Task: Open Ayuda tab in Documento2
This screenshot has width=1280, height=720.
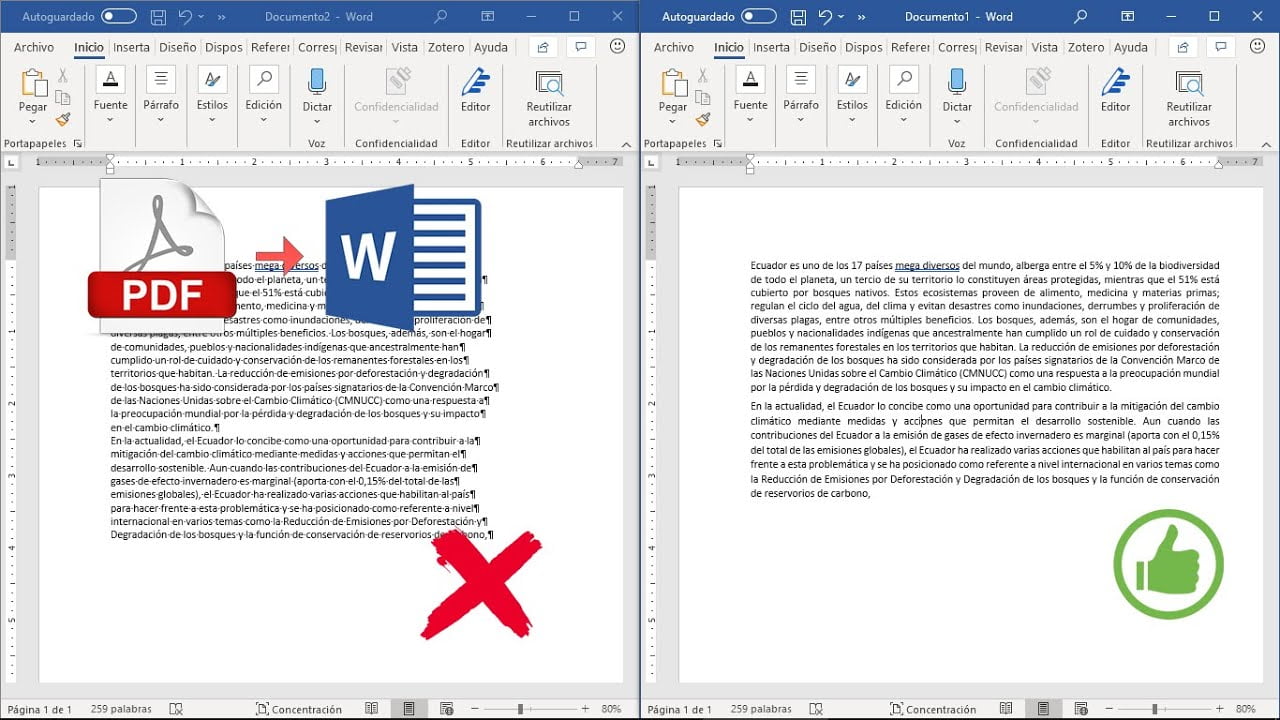Action: tap(491, 47)
